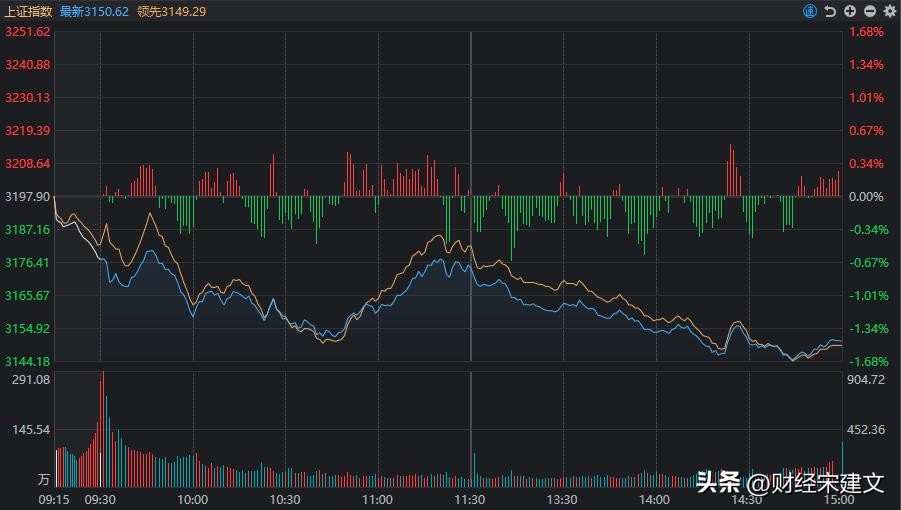This screenshot has width=901, height=510.
Task: Select the 11:30 time axis label
Action: click(x=470, y=499)
